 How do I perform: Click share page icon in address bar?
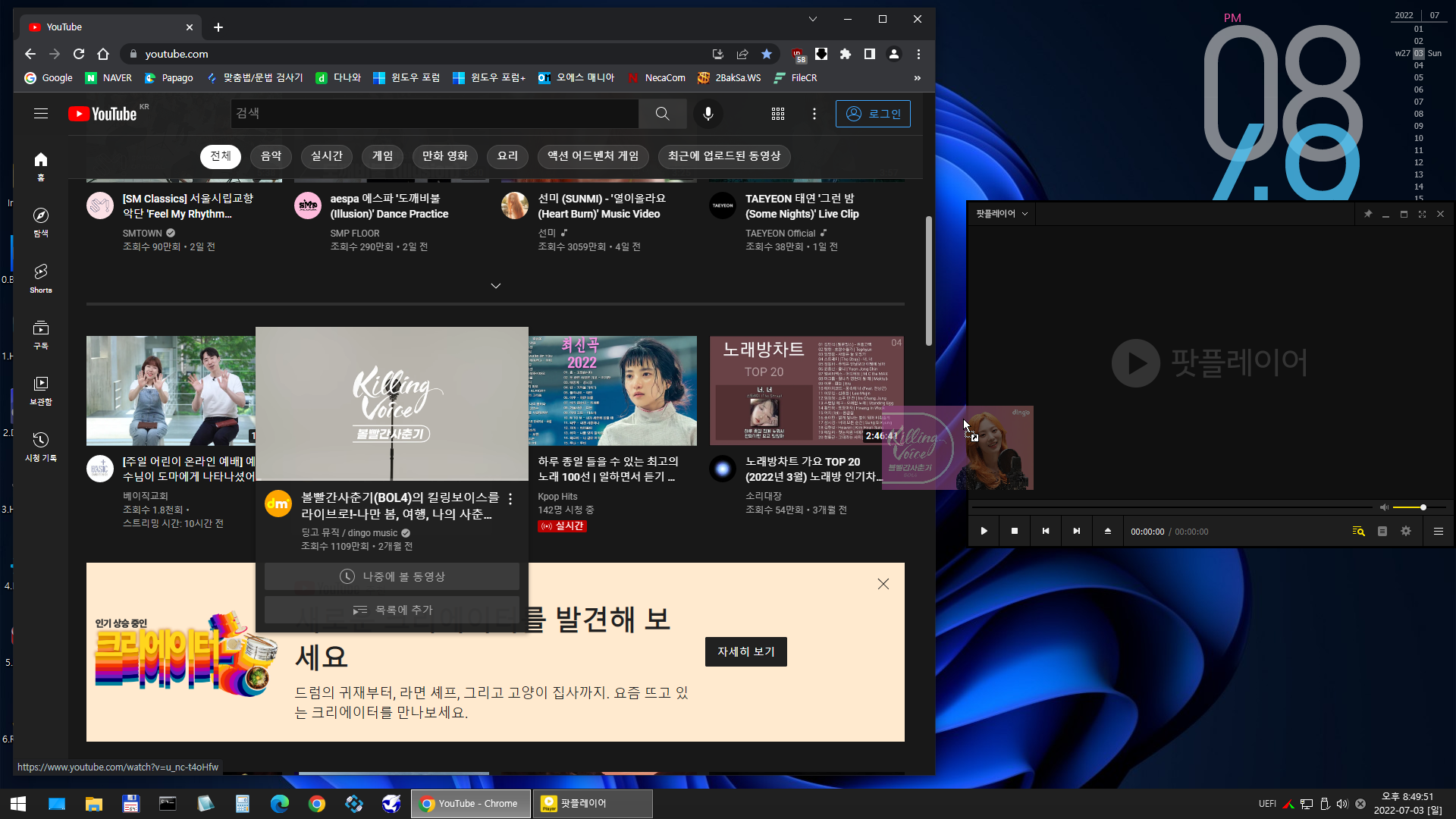(x=742, y=54)
